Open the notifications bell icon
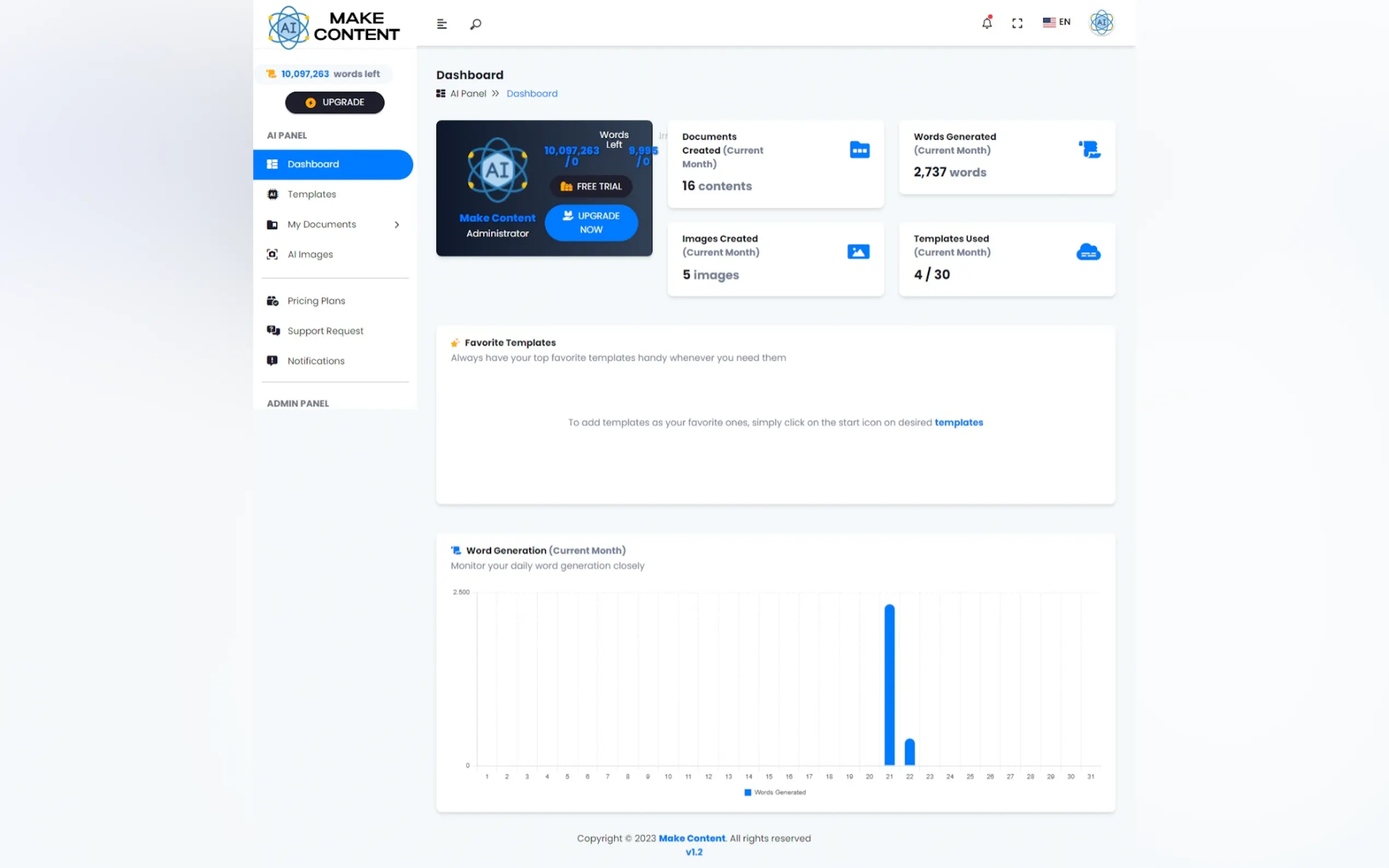Image resolution: width=1389 pixels, height=868 pixels. click(987, 23)
